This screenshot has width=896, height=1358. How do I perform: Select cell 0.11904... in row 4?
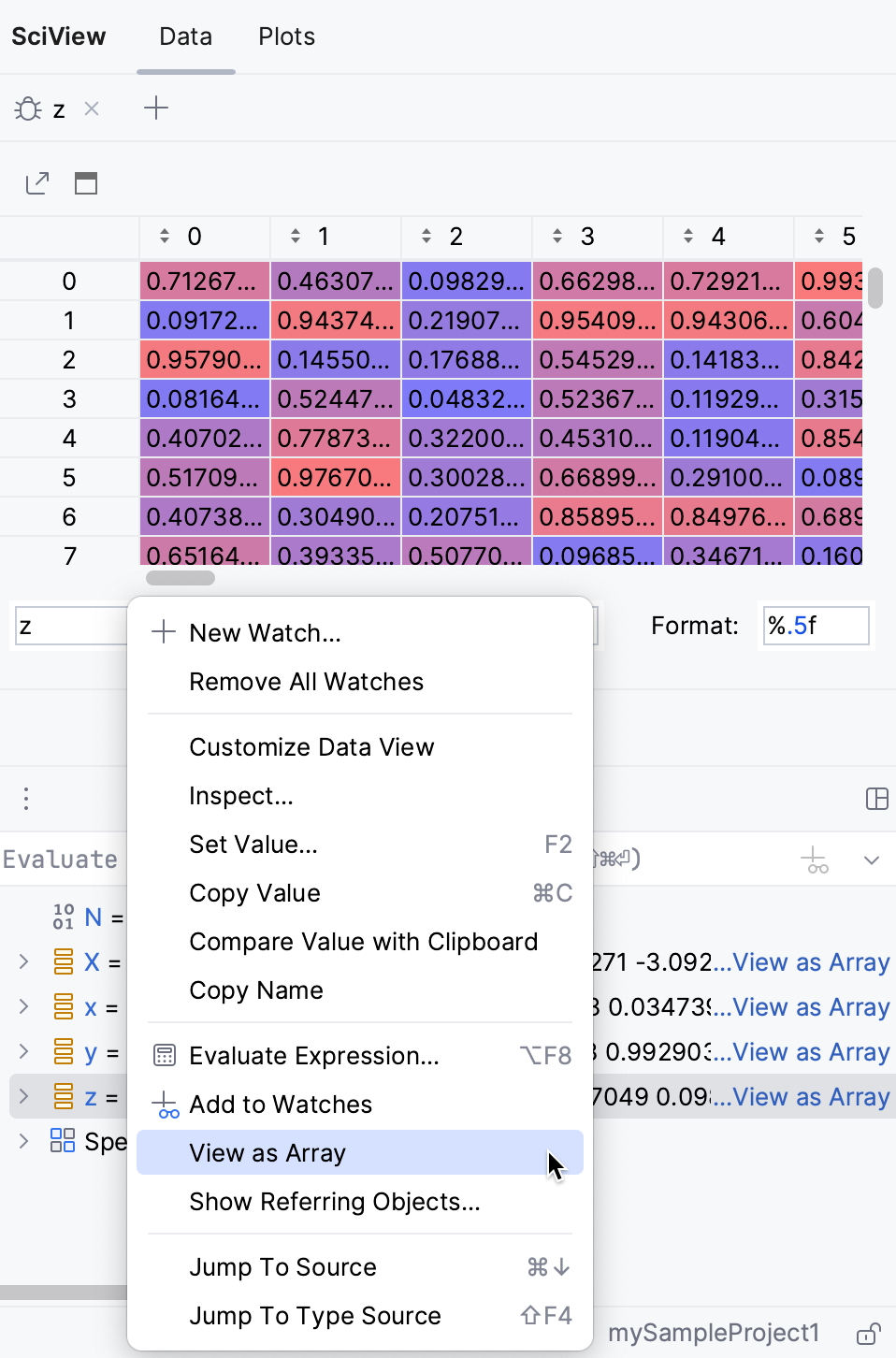coord(729,438)
